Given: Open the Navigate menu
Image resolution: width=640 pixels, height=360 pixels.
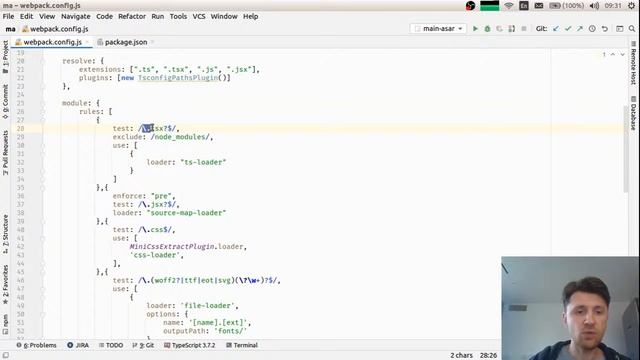Looking at the screenshot, I should click(76, 16).
